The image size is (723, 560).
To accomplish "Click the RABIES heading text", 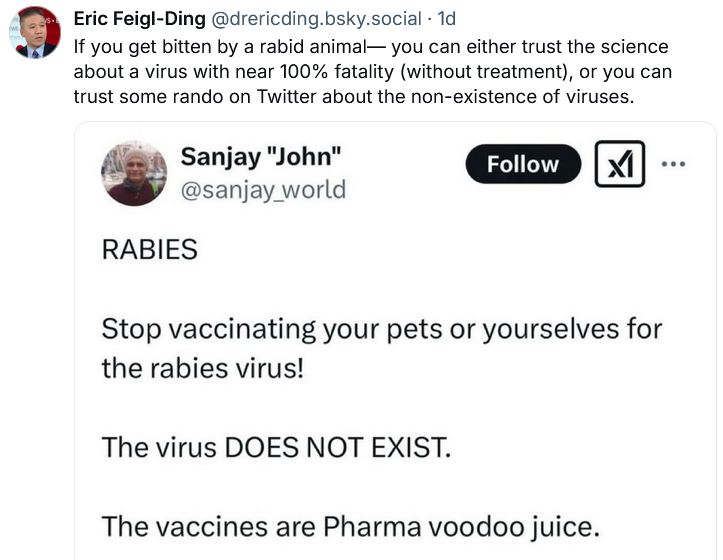I will click(150, 250).
